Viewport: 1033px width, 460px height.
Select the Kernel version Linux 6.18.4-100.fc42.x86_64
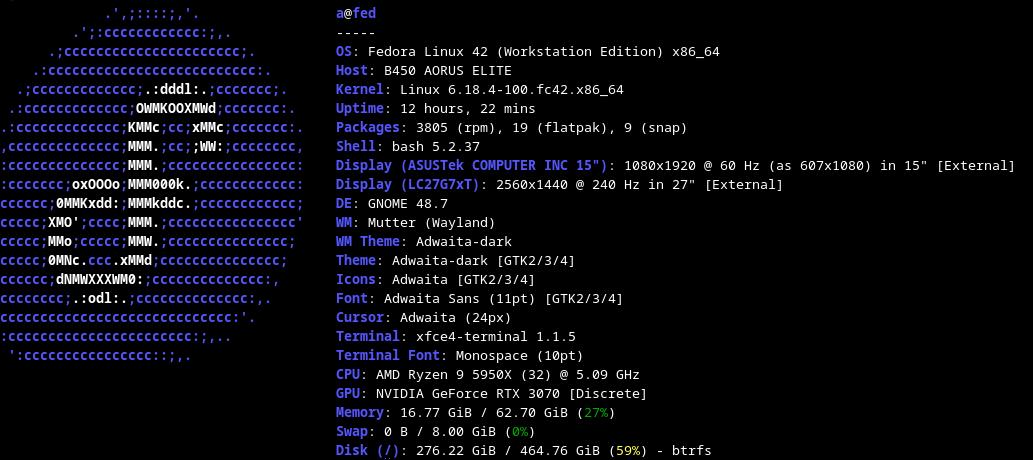pyautogui.click(x=512, y=90)
